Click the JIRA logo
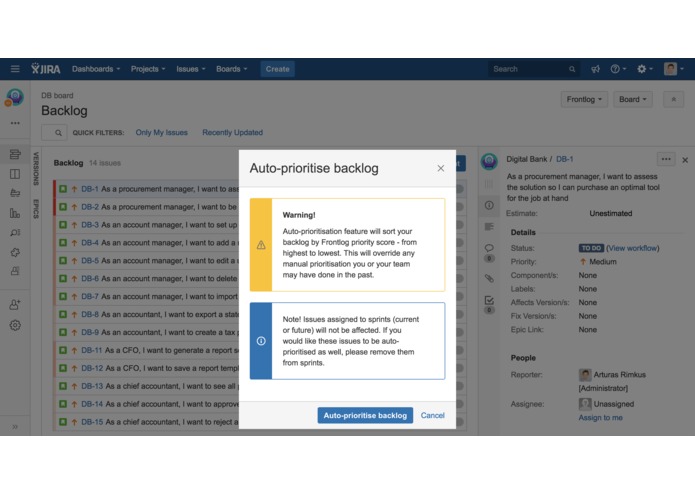Screen dimensions: 695x494 (x=46, y=69)
